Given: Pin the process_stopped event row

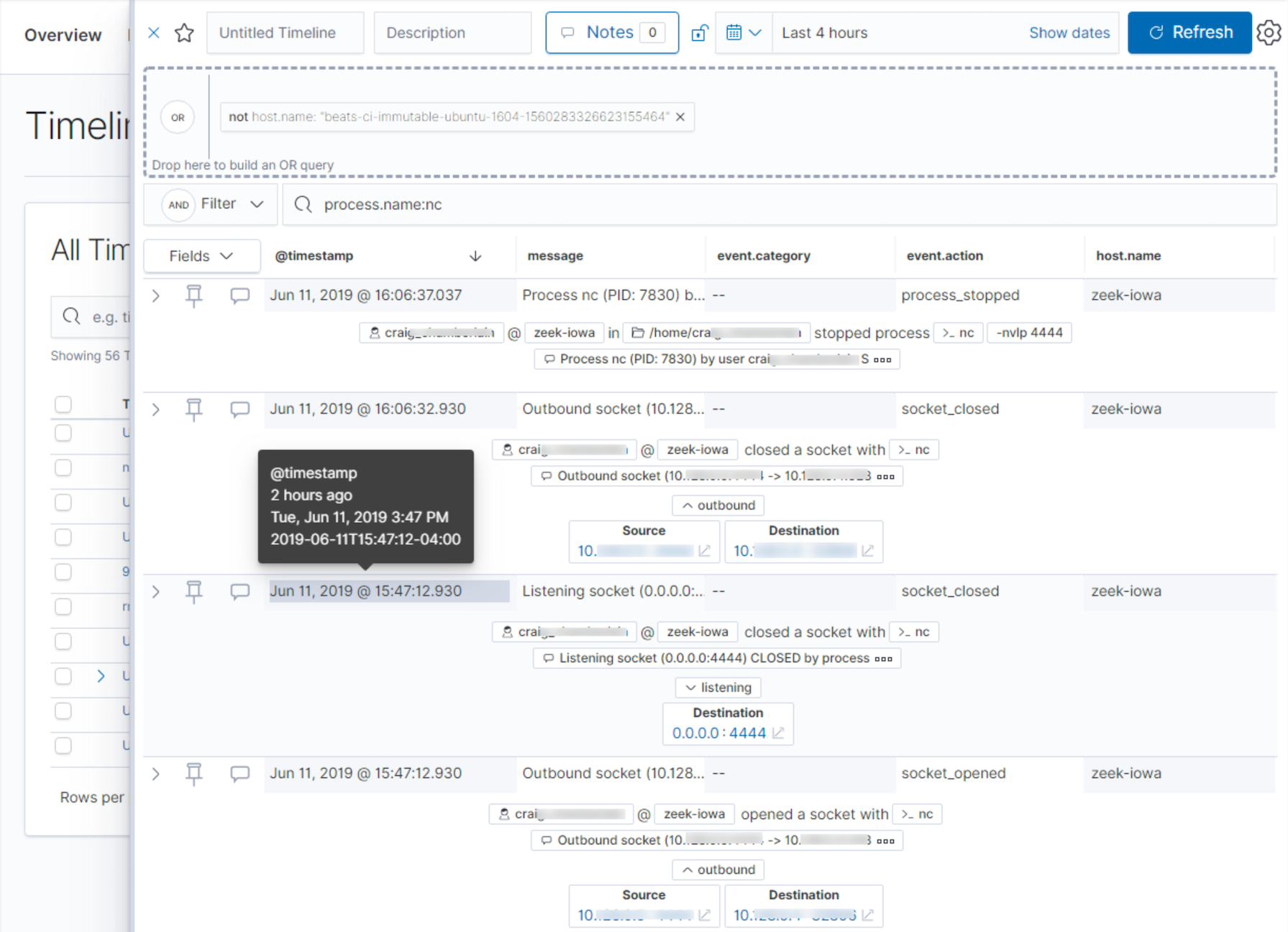Looking at the screenshot, I should pos(194,296).
